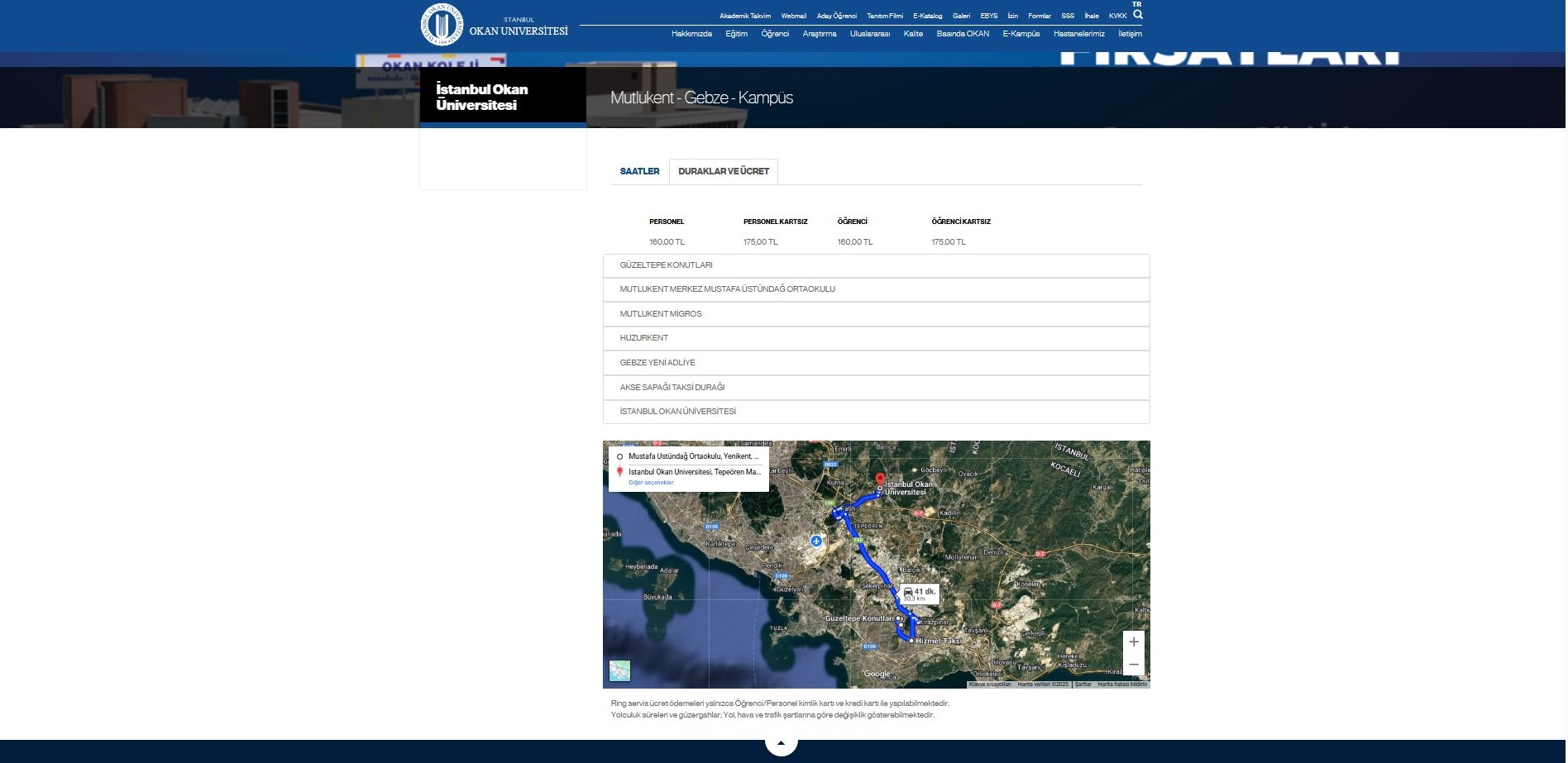The height and width of the screenshot is (763, 1568).
Task: Select the GEBZE YENİ ADLİYE stop row
Action: tap(877, 363)
